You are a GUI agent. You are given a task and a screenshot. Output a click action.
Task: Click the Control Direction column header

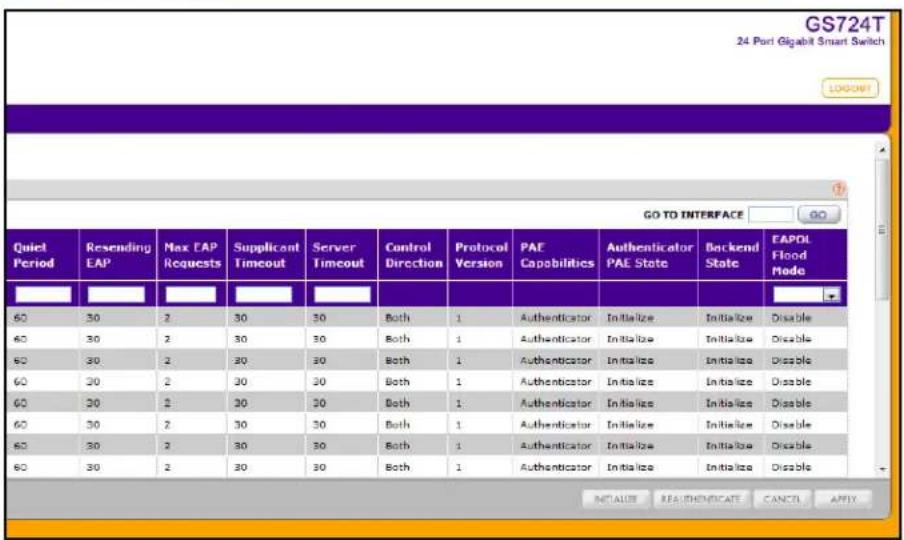[413, 255]
